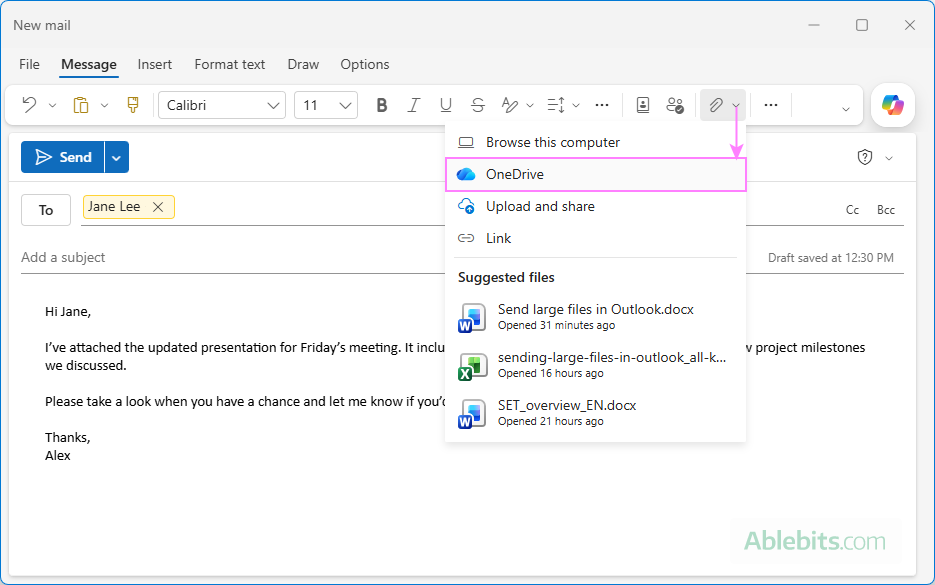Switch to the Options tab
This screenshot has height=585, width=935.
[365, 64]
